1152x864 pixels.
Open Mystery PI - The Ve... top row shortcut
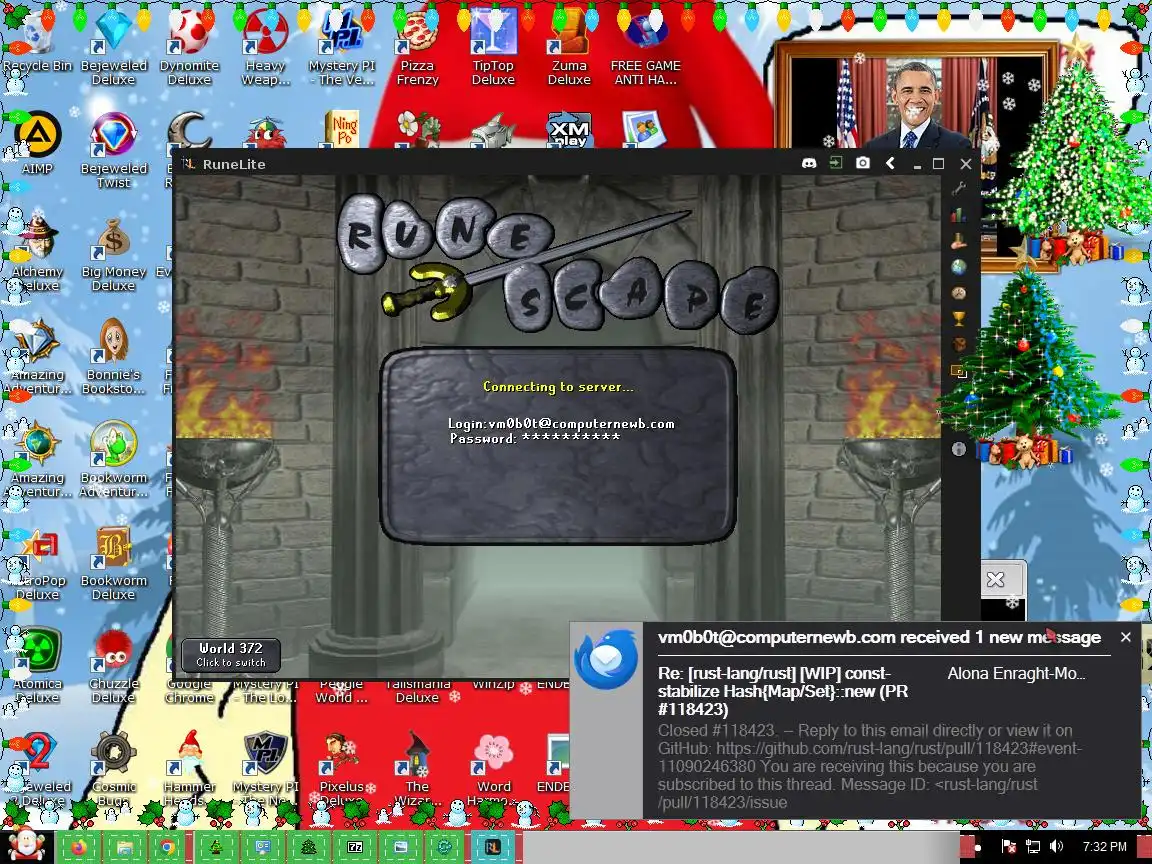342,49
